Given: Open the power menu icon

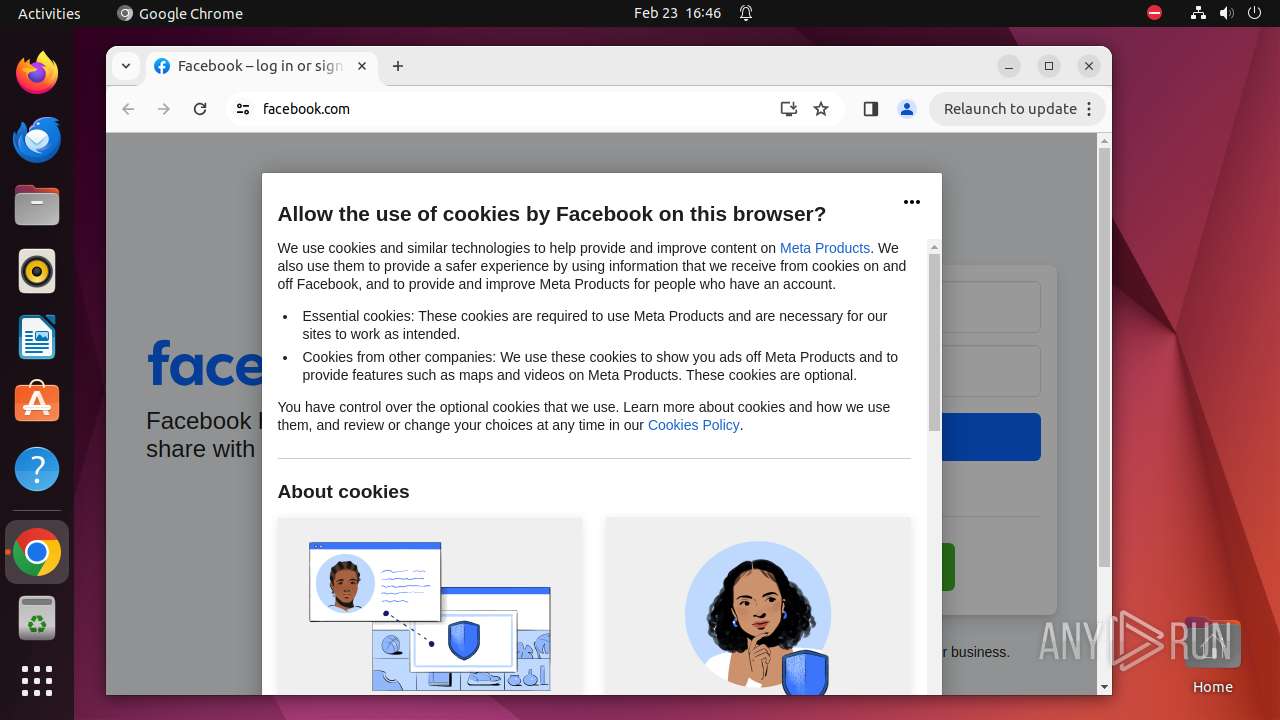Looking at the screenshot, I should [1255, 13].
